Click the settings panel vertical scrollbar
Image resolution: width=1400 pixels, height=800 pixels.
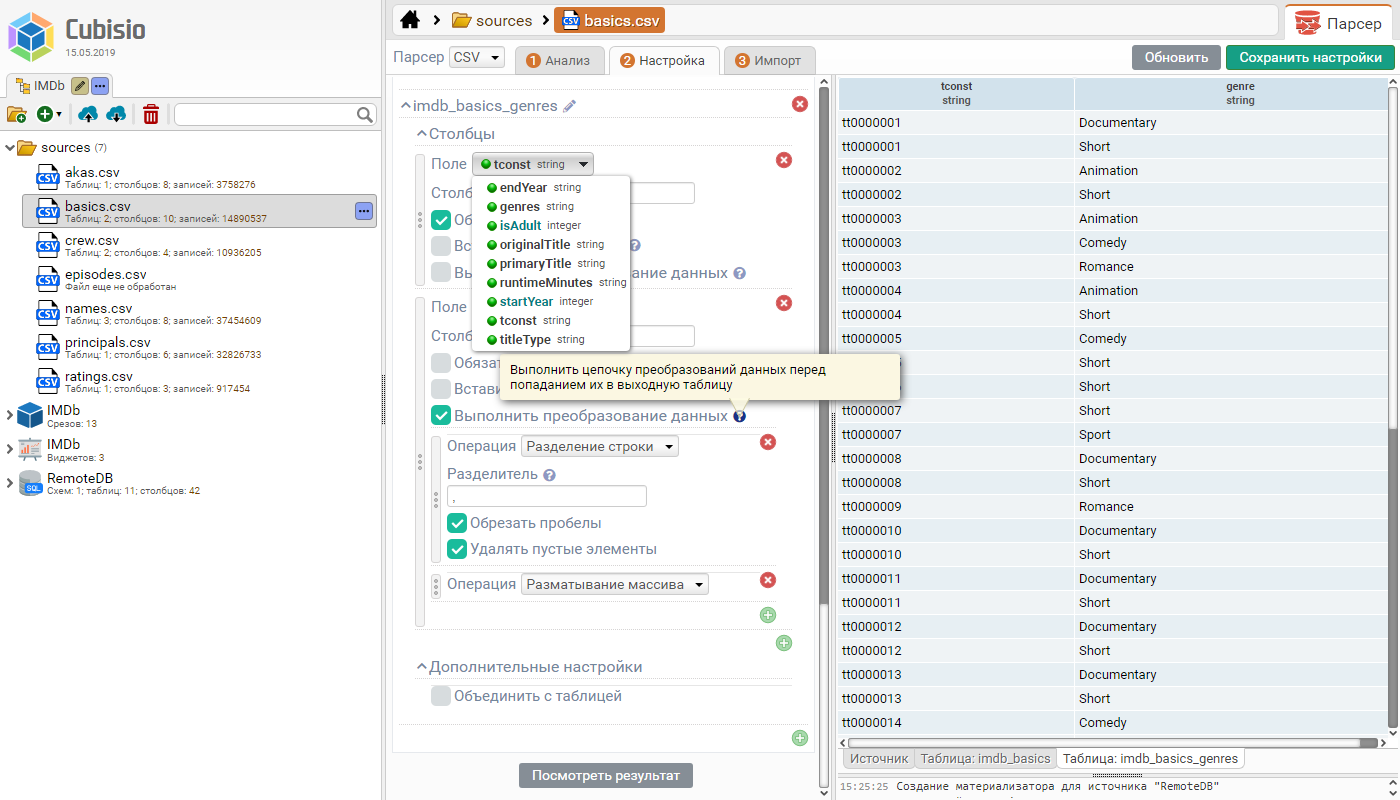(x=824, y=345)
